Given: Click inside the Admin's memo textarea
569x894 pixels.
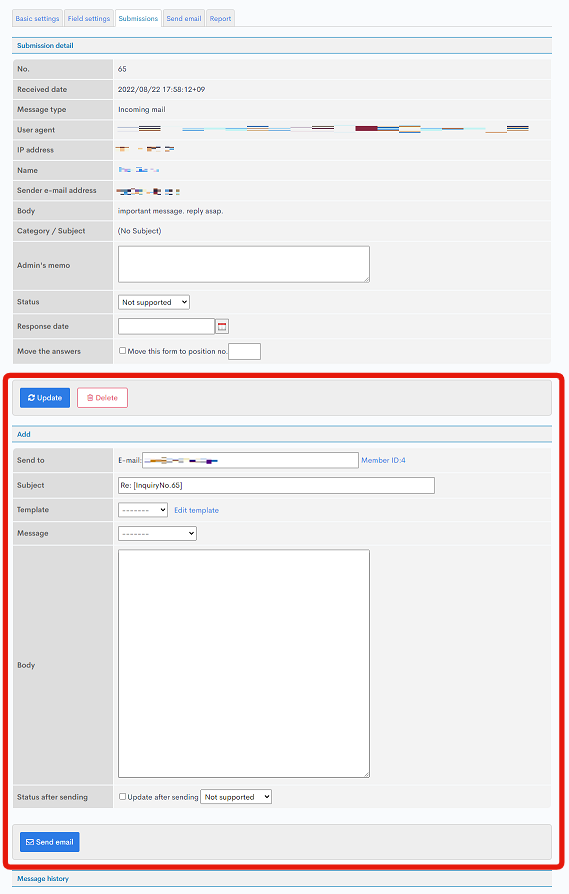Looking at the screenshot, I should coord(243,264).
